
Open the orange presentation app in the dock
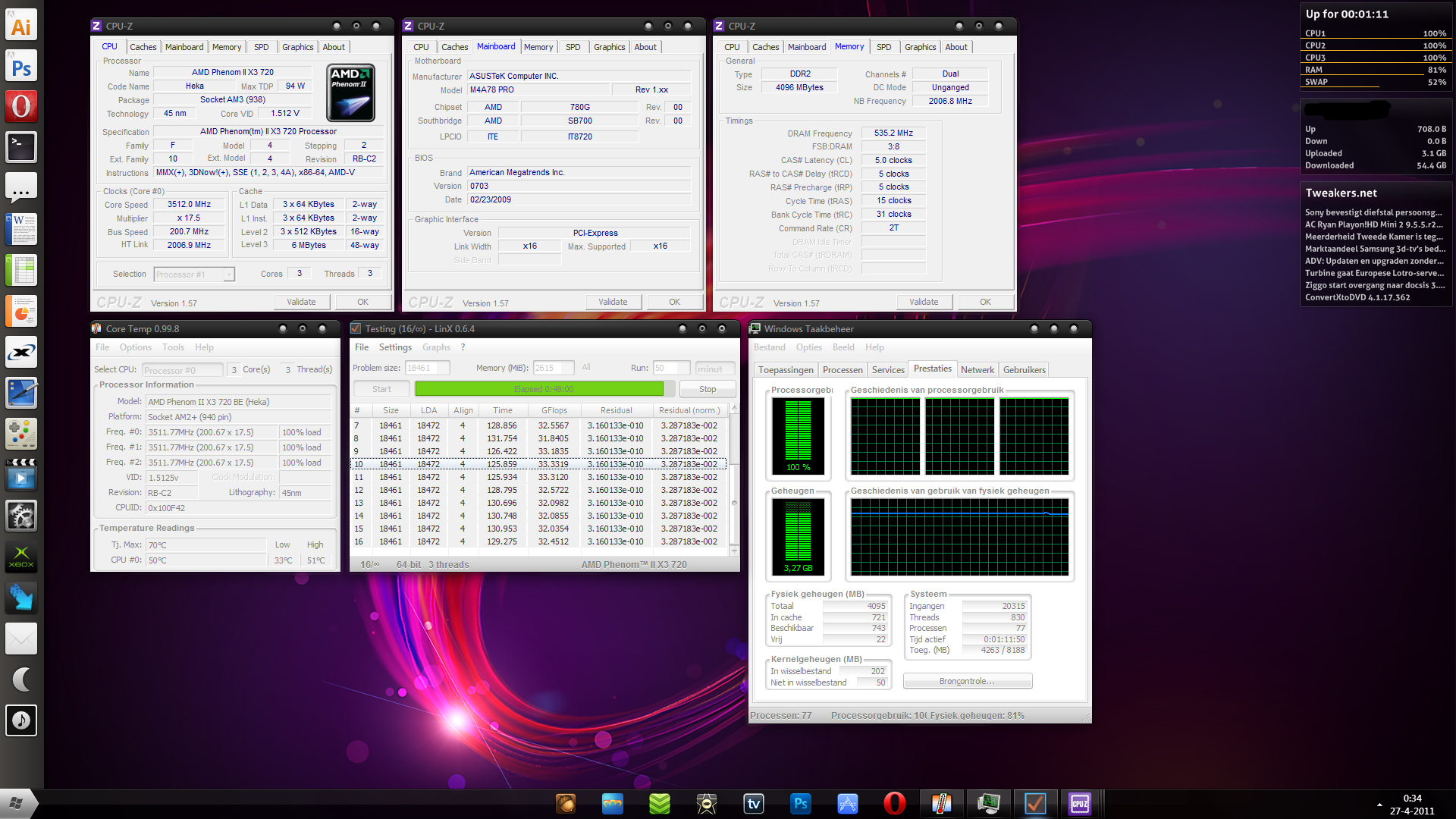(21, 311)
